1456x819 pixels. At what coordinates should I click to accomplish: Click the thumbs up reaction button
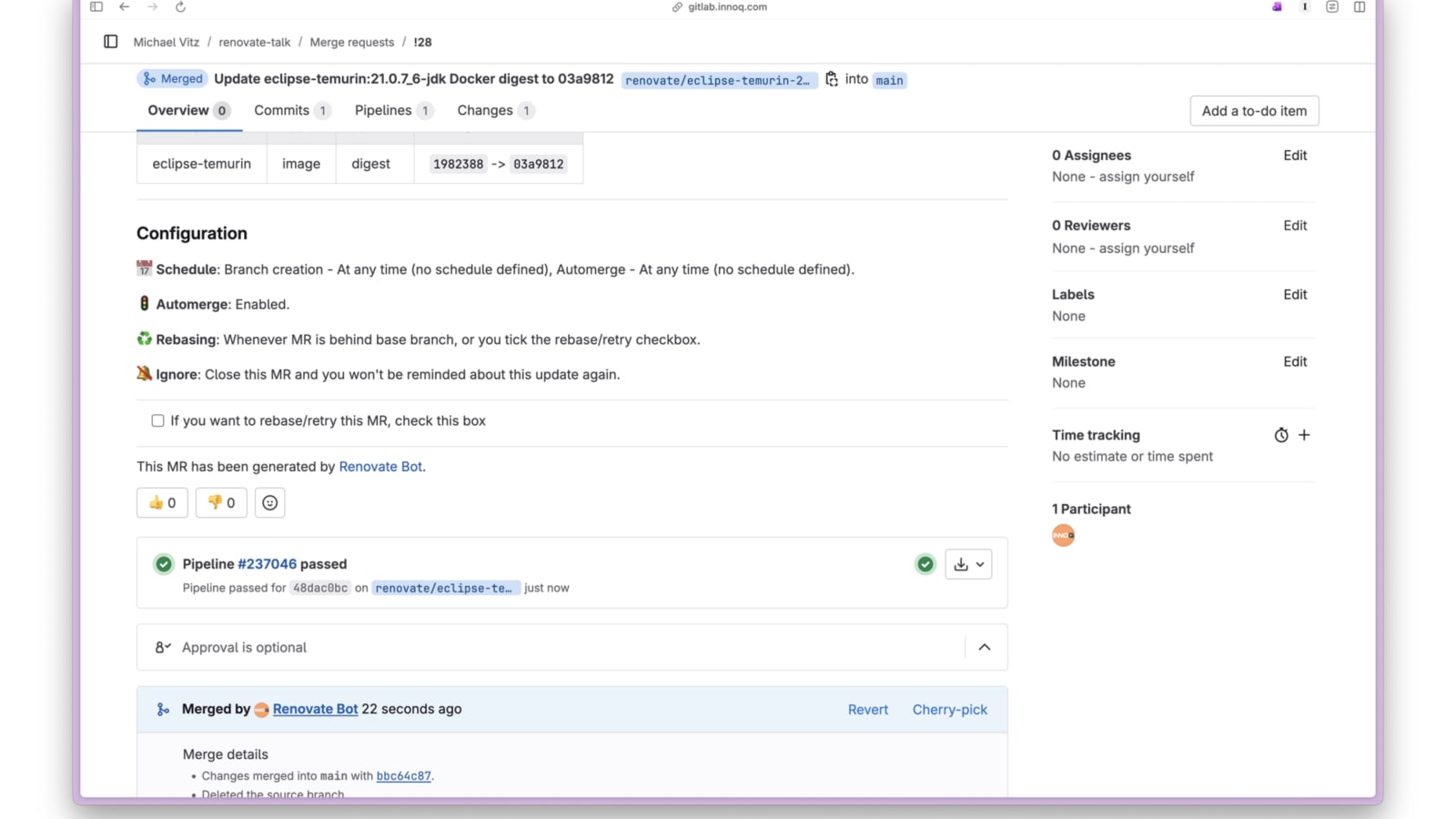coord(162,502)
